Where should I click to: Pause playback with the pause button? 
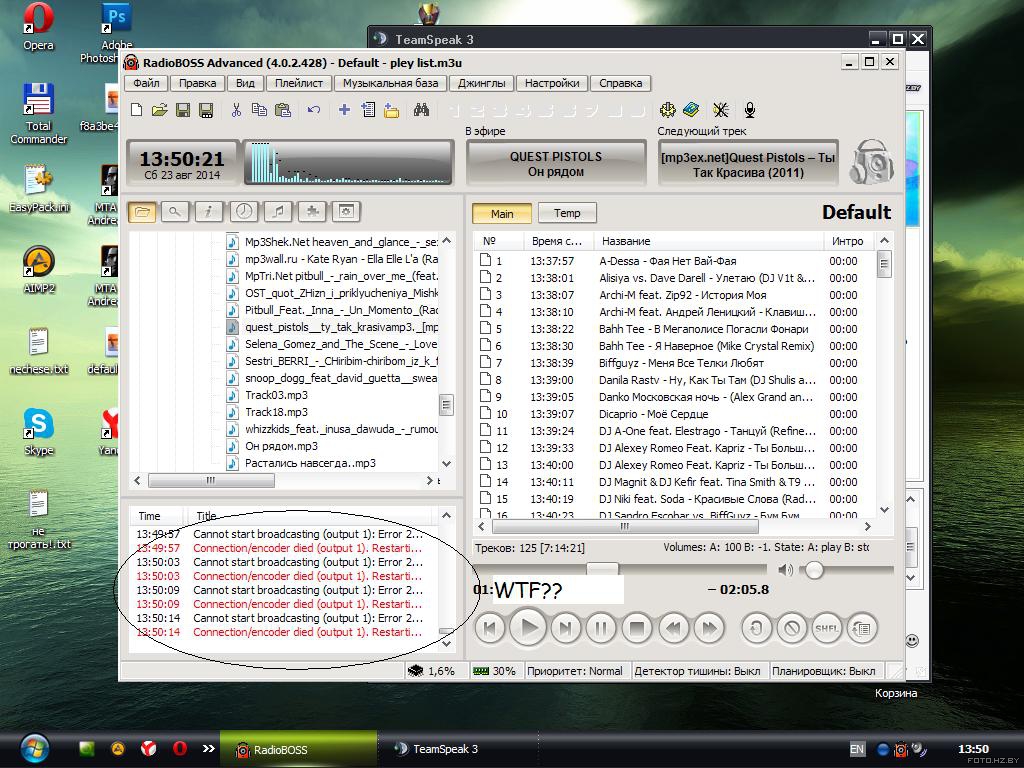click(x=601, y=628)
